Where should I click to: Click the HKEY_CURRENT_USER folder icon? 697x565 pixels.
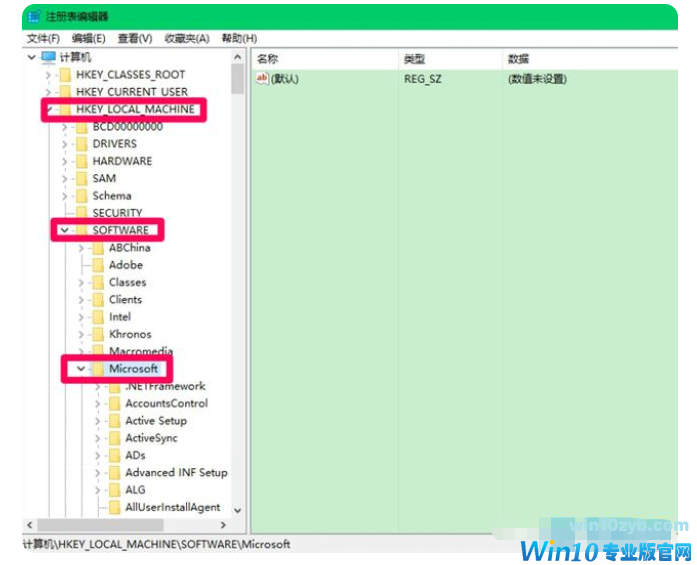[65, 92]
